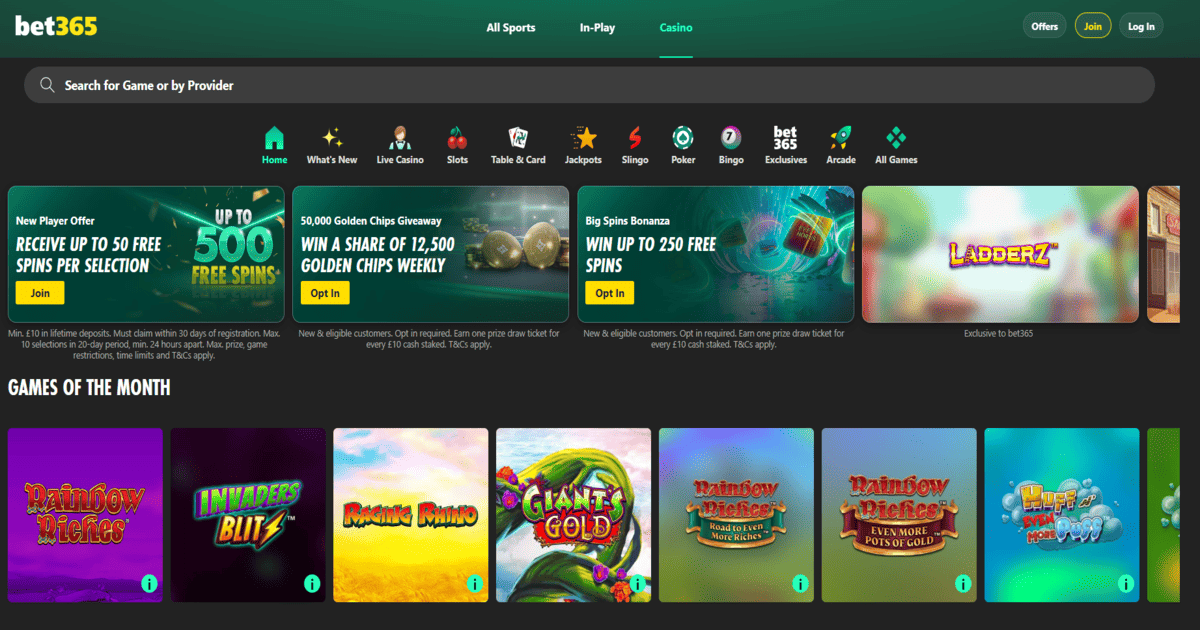The image size is (1200, 630).
Task: Click the Games of the Month heading
Action: coord(89,388)
